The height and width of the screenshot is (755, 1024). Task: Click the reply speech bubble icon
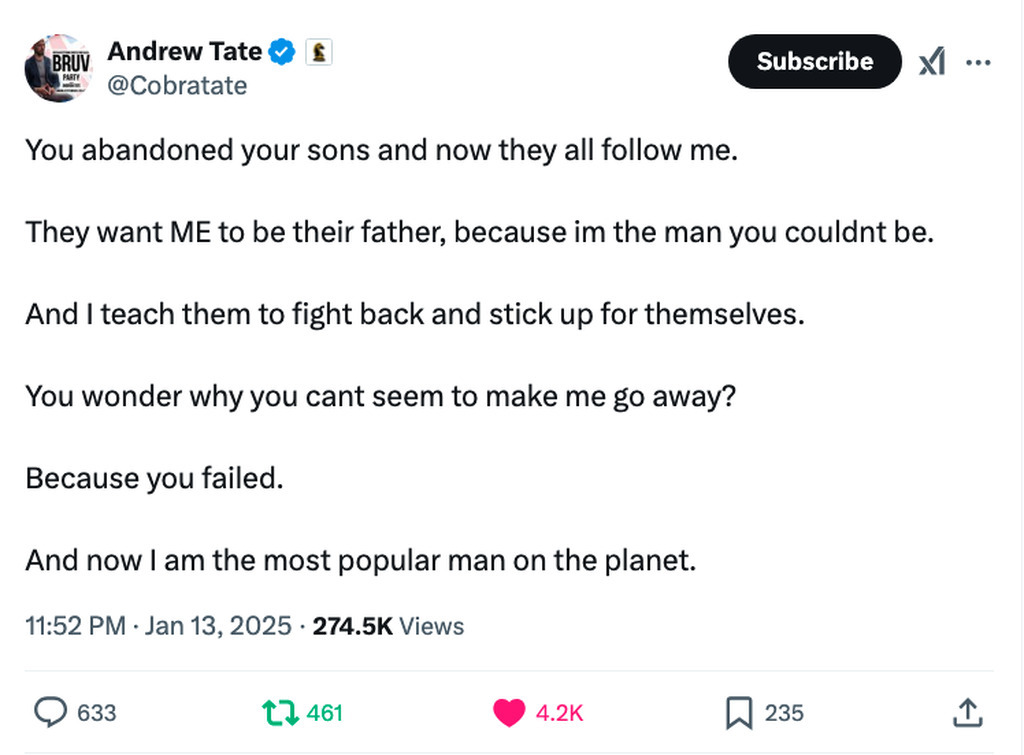click(x=50, y=712)
